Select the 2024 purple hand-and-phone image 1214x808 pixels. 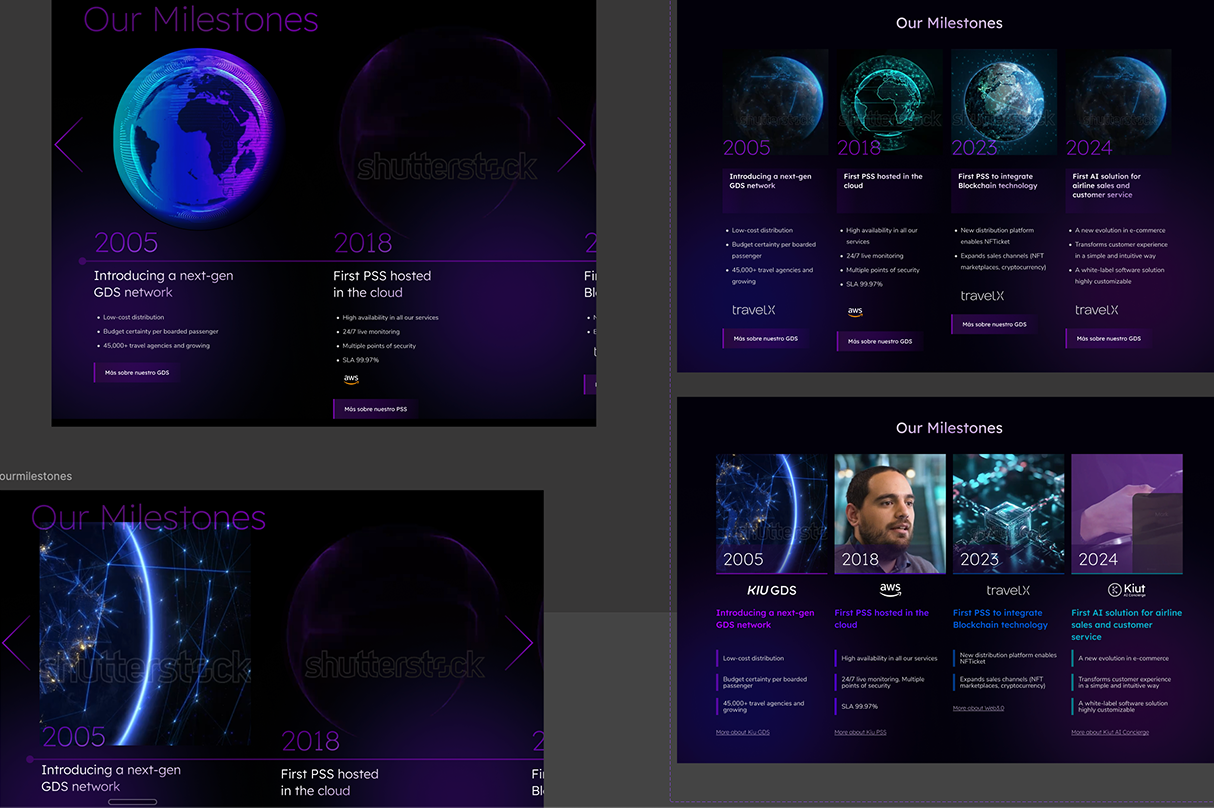pos(1127,514)
